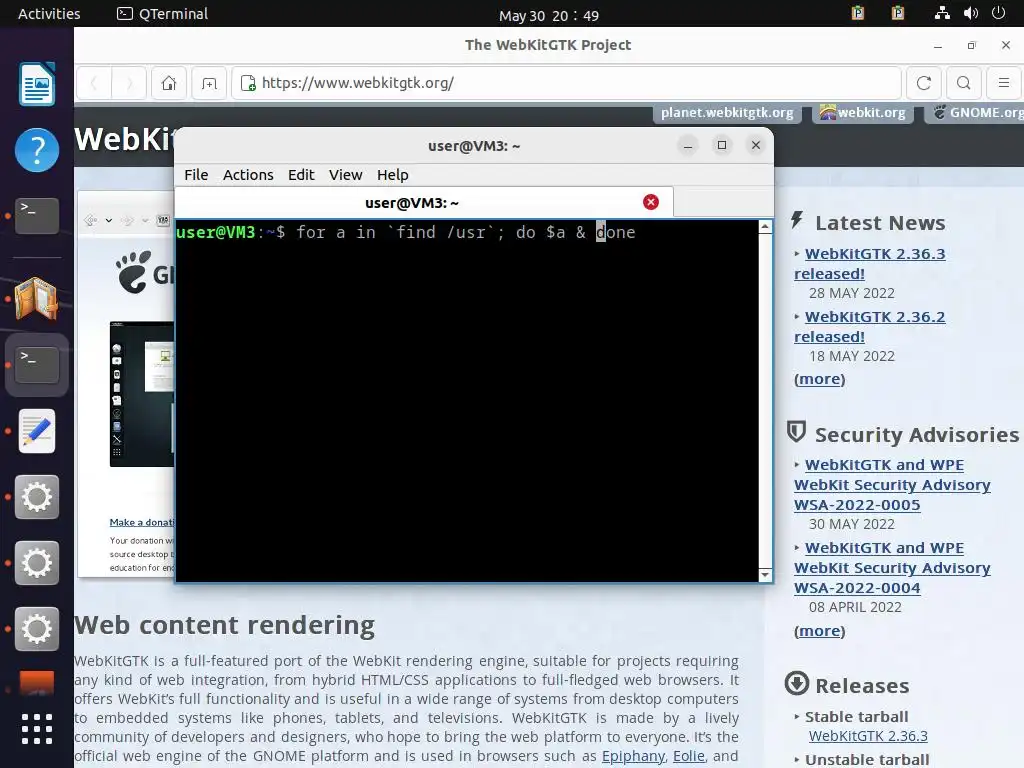The height and width of the screenshot is (768, 1024).
Task: Open the Help menu in QTerminal
Action: click(x=392, y=175)
